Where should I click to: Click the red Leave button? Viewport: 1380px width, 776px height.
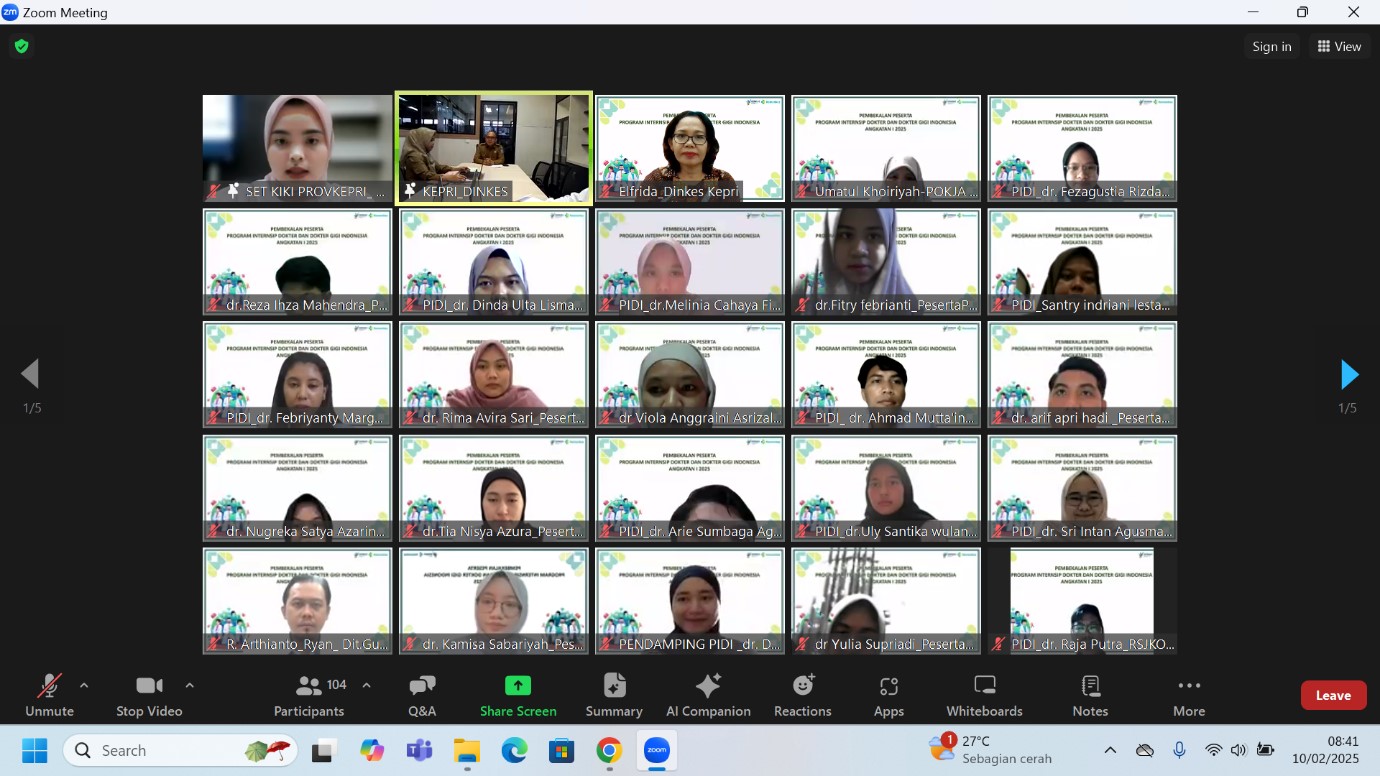point(1333,695)
